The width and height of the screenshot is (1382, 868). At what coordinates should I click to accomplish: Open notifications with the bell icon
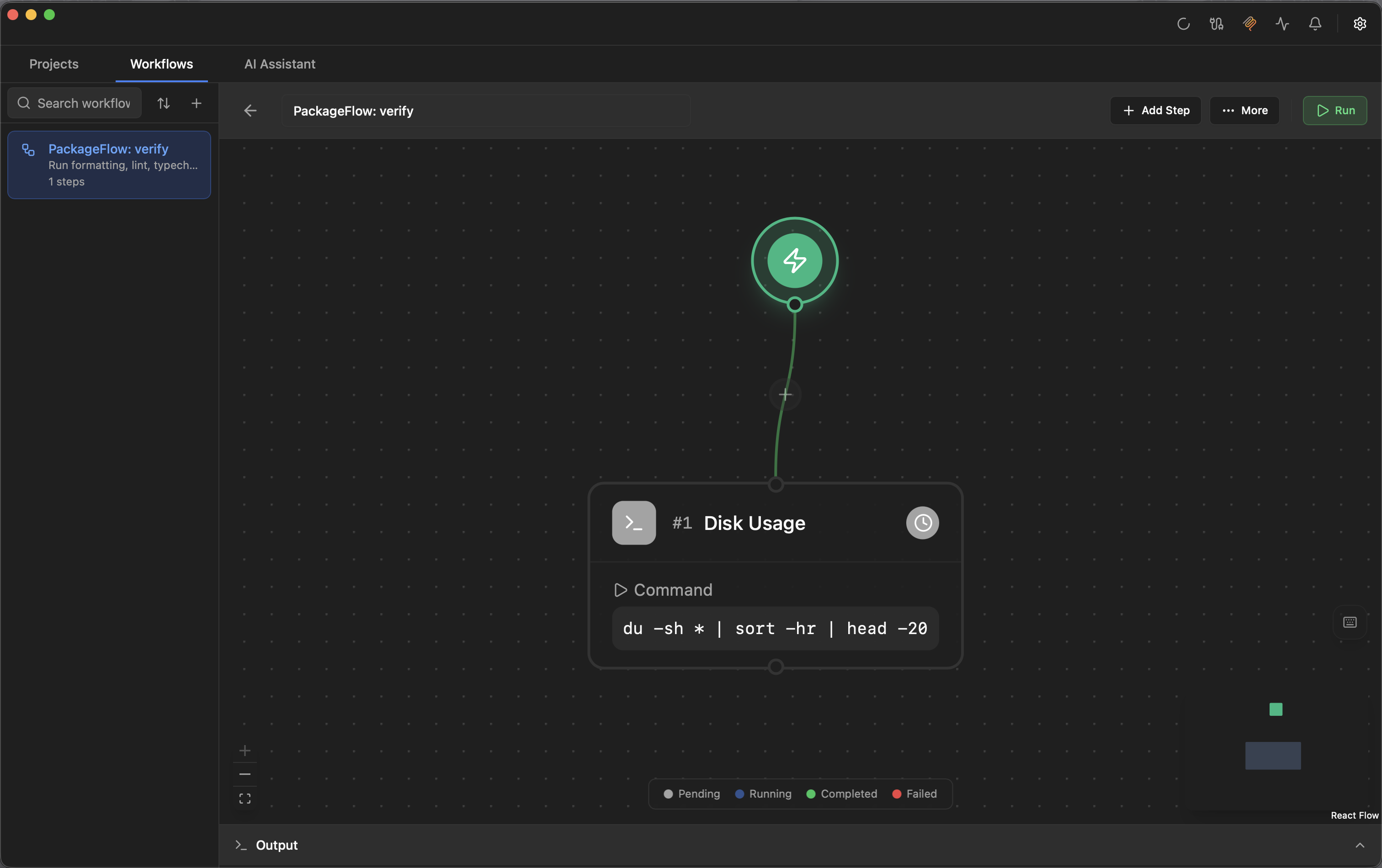(x=1315, y=24)
